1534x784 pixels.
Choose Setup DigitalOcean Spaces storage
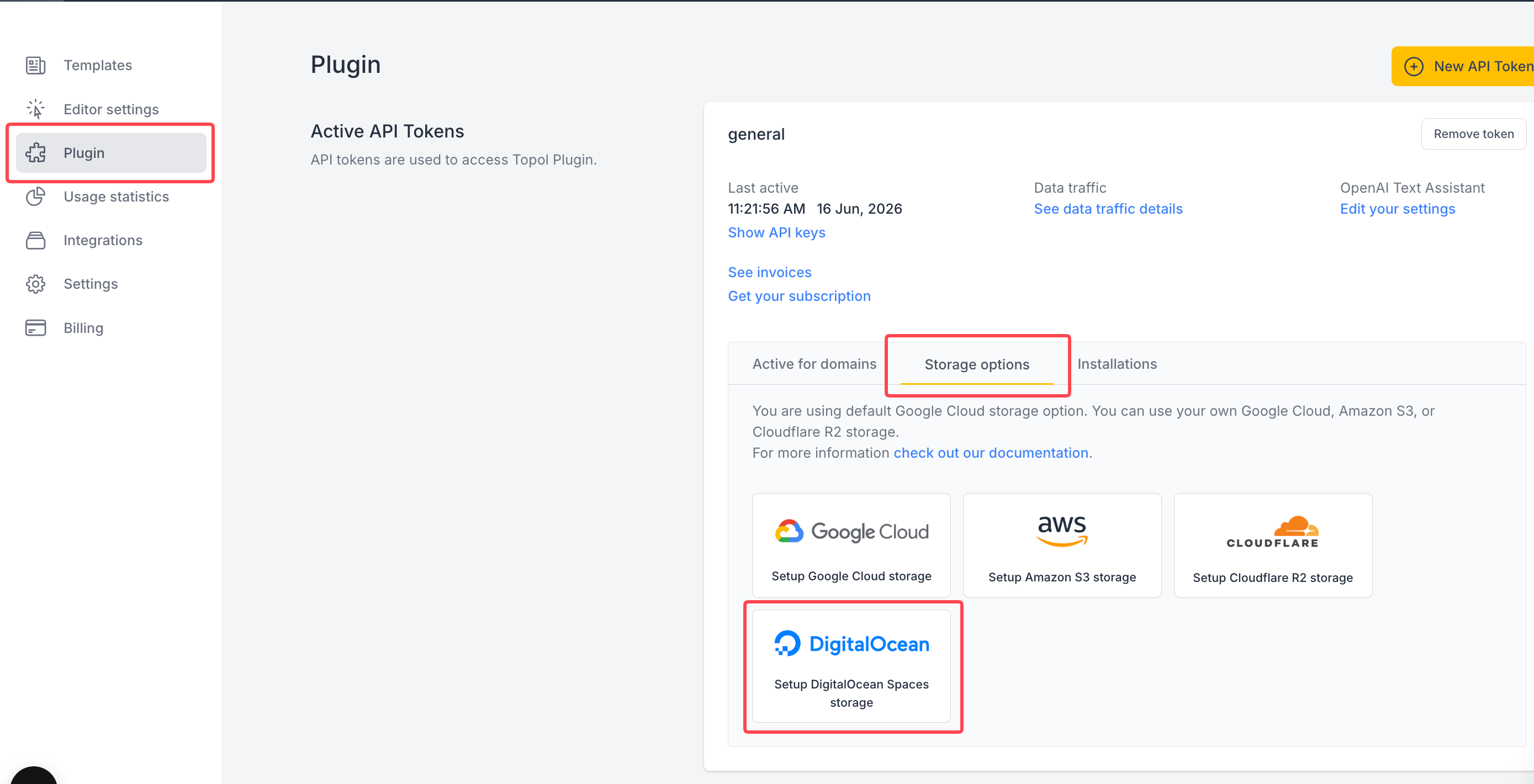click(851, 666)
